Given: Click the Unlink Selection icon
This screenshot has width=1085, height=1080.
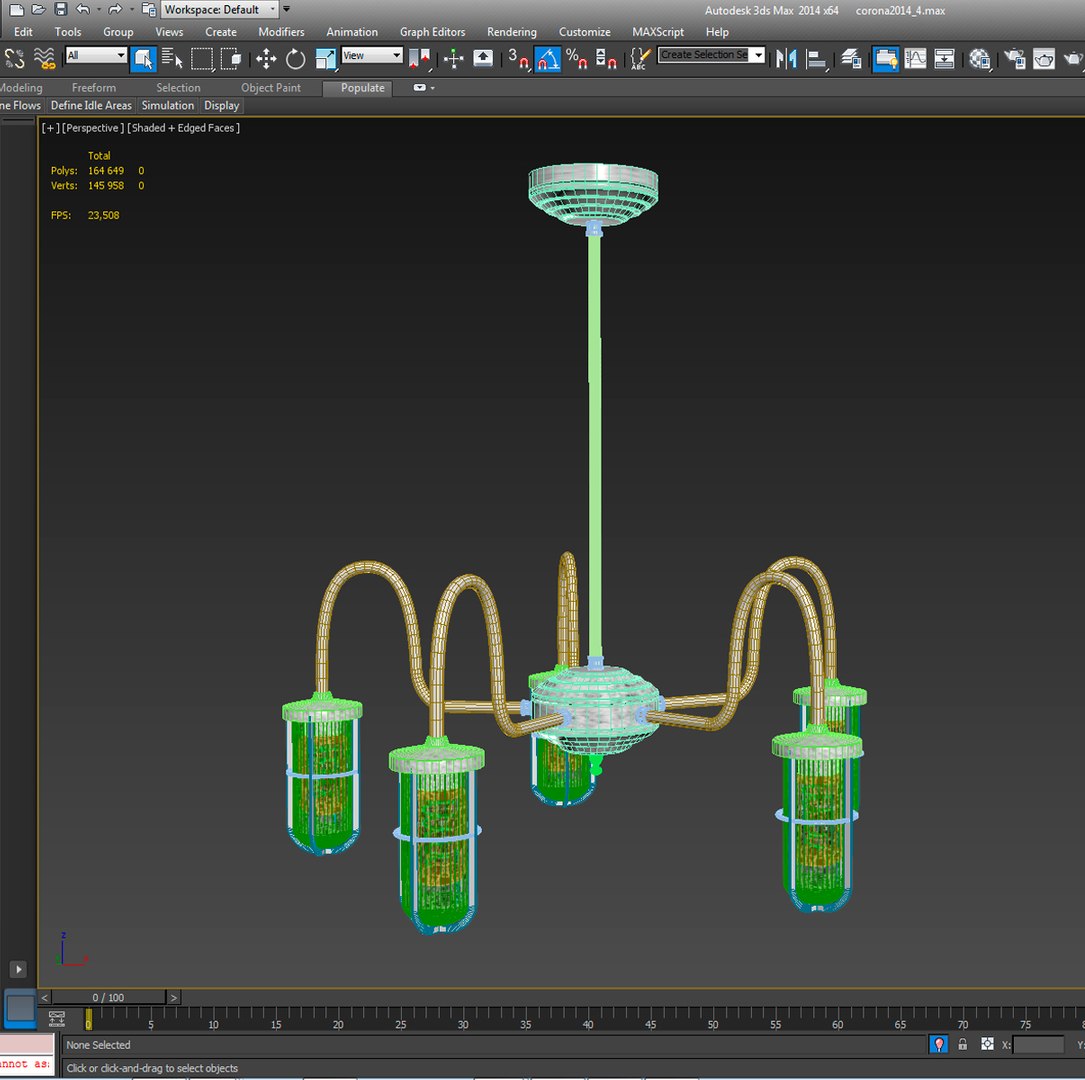Looking at the screenshot, I should (15, 59).
